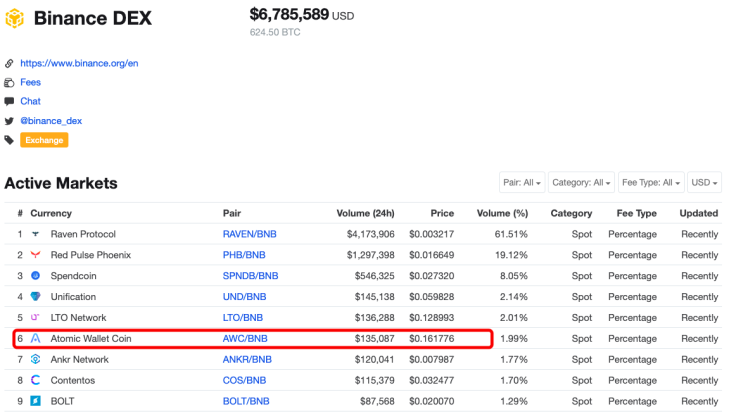Click the Contentos currency name
The width and height of the screenshot is (736, 414).
click(x=73, y=380)
